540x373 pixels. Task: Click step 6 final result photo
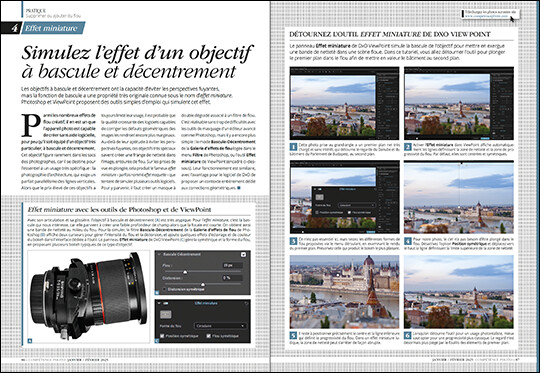coord(459,292)
